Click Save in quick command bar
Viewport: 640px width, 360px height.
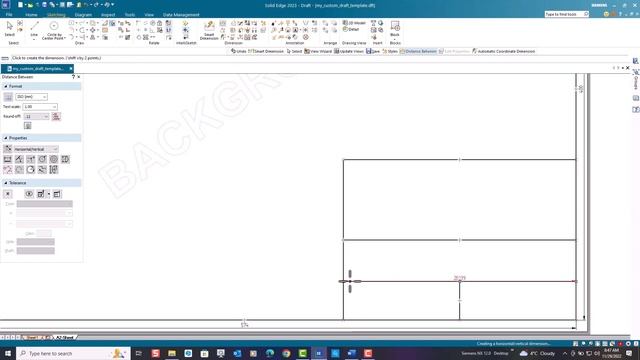(373, 51)
